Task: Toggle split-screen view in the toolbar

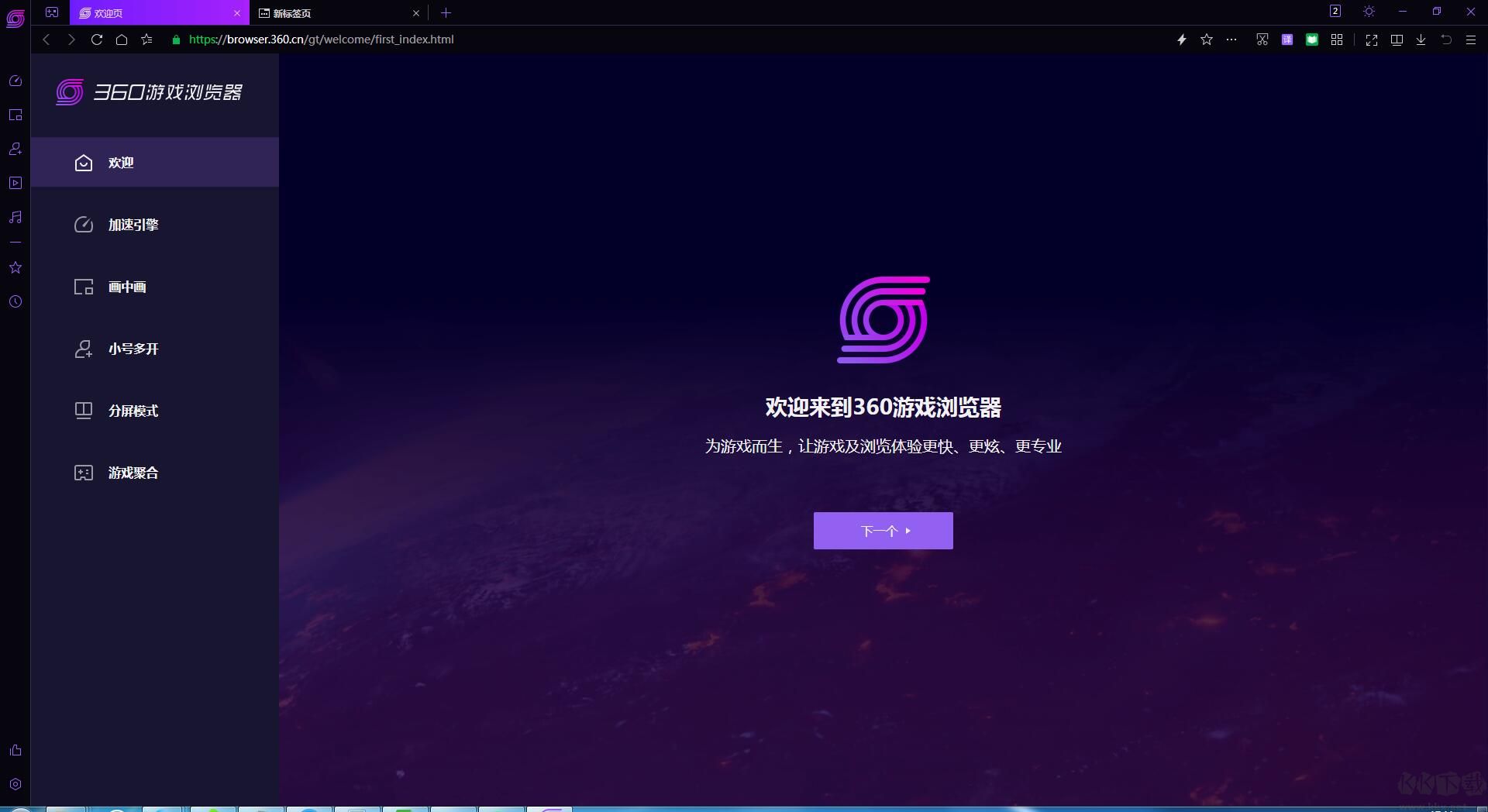Action: (x=1396, y=40)
